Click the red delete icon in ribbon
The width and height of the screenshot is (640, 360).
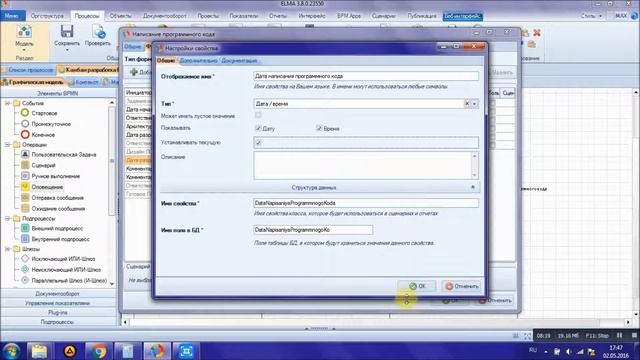537,33
